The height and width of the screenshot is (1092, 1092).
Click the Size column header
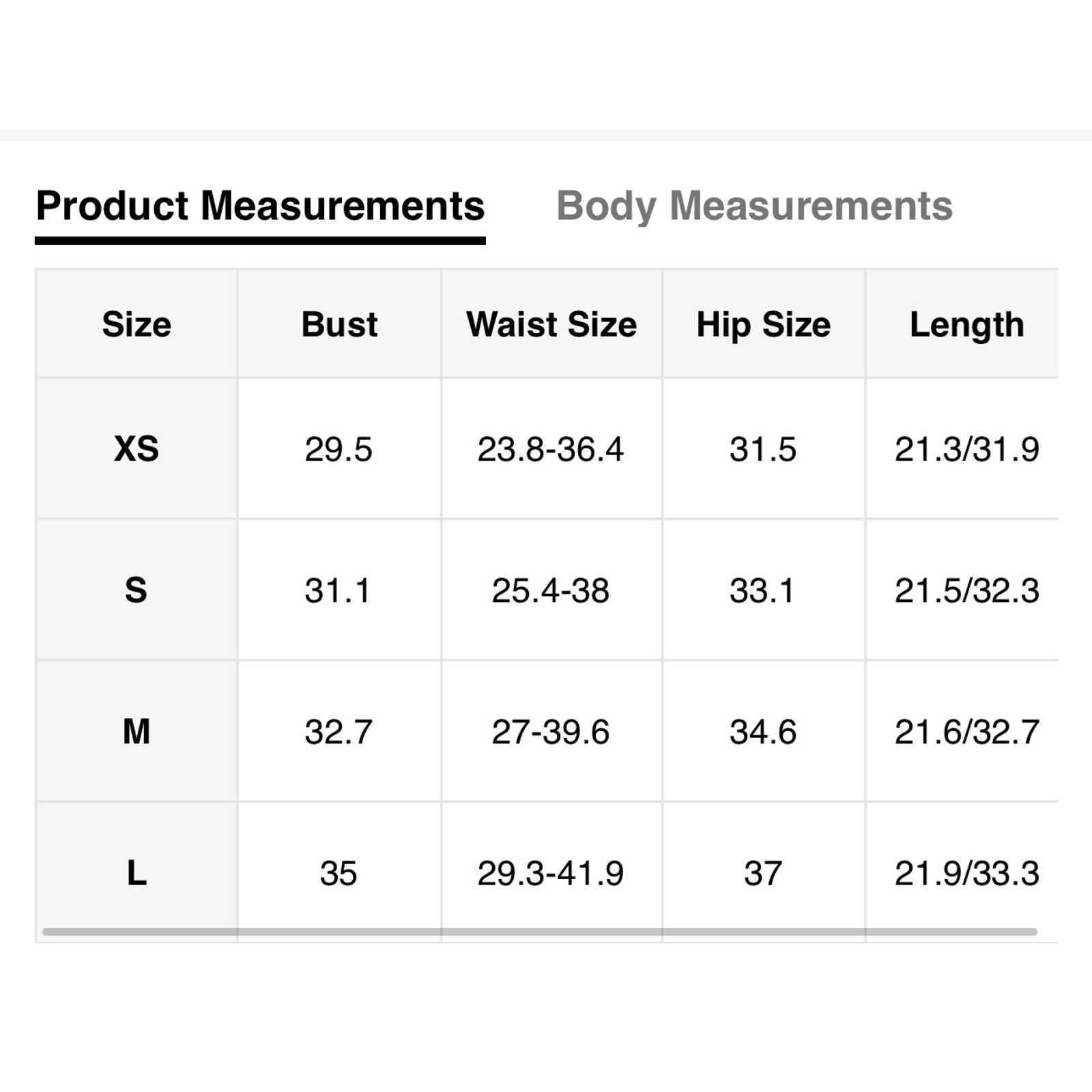pyautogui.click(x=136, y=324)
